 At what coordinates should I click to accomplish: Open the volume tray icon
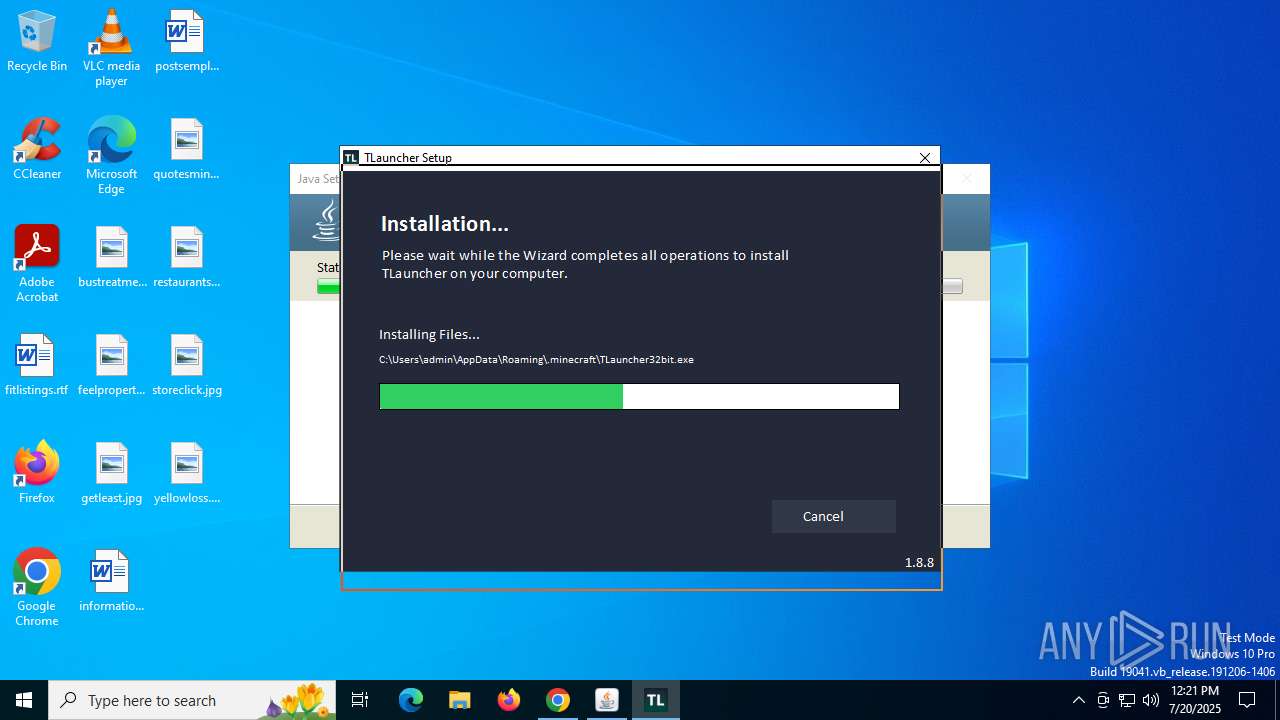pyautogui.click(x=1151, y=700)
